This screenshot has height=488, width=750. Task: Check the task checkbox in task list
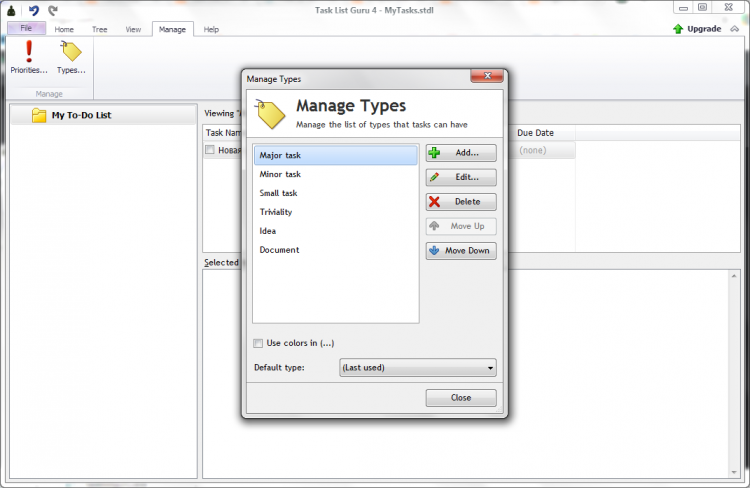(210, 150)
